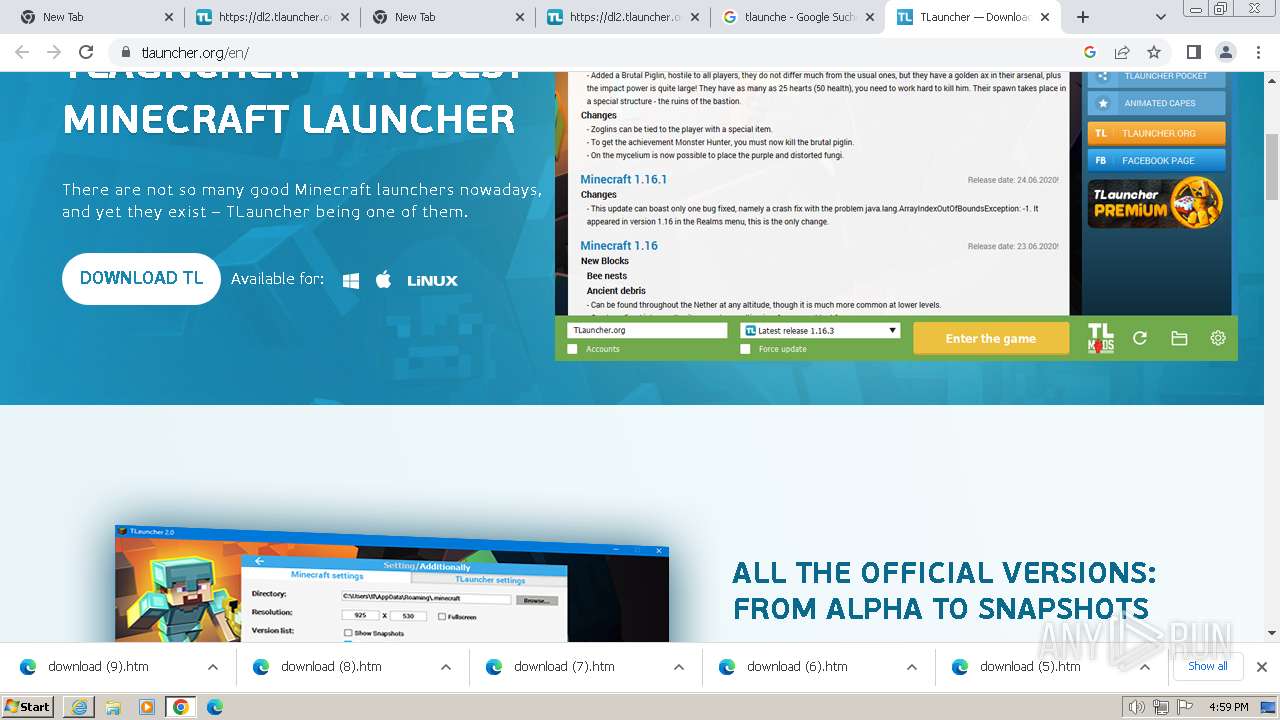The image size is (1280, 720).
Task: Open a new tab with plus icon
Action: click(x=1082, y=17)
